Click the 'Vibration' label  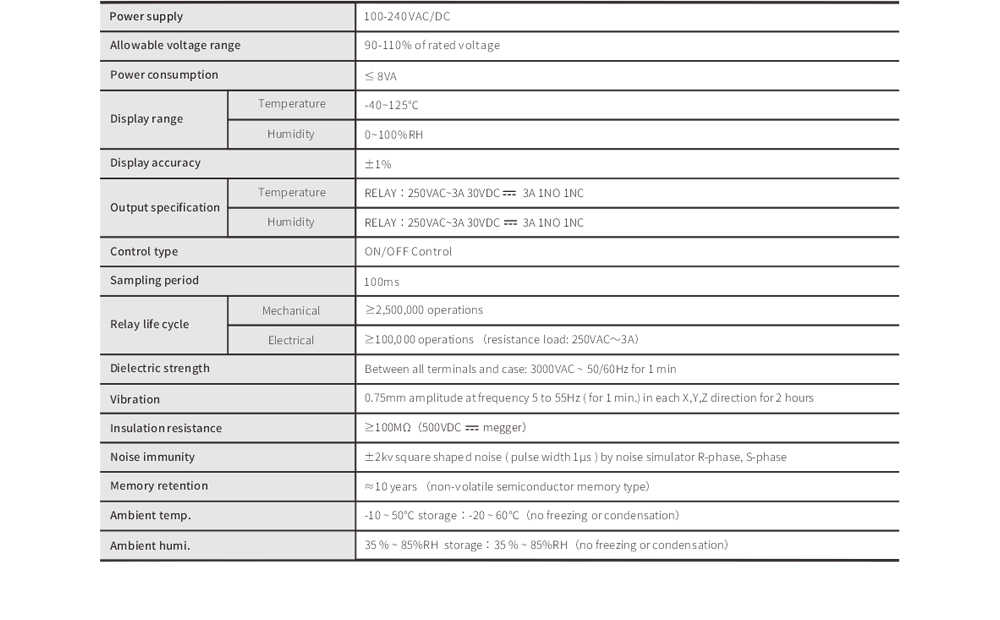coord(135,399)
